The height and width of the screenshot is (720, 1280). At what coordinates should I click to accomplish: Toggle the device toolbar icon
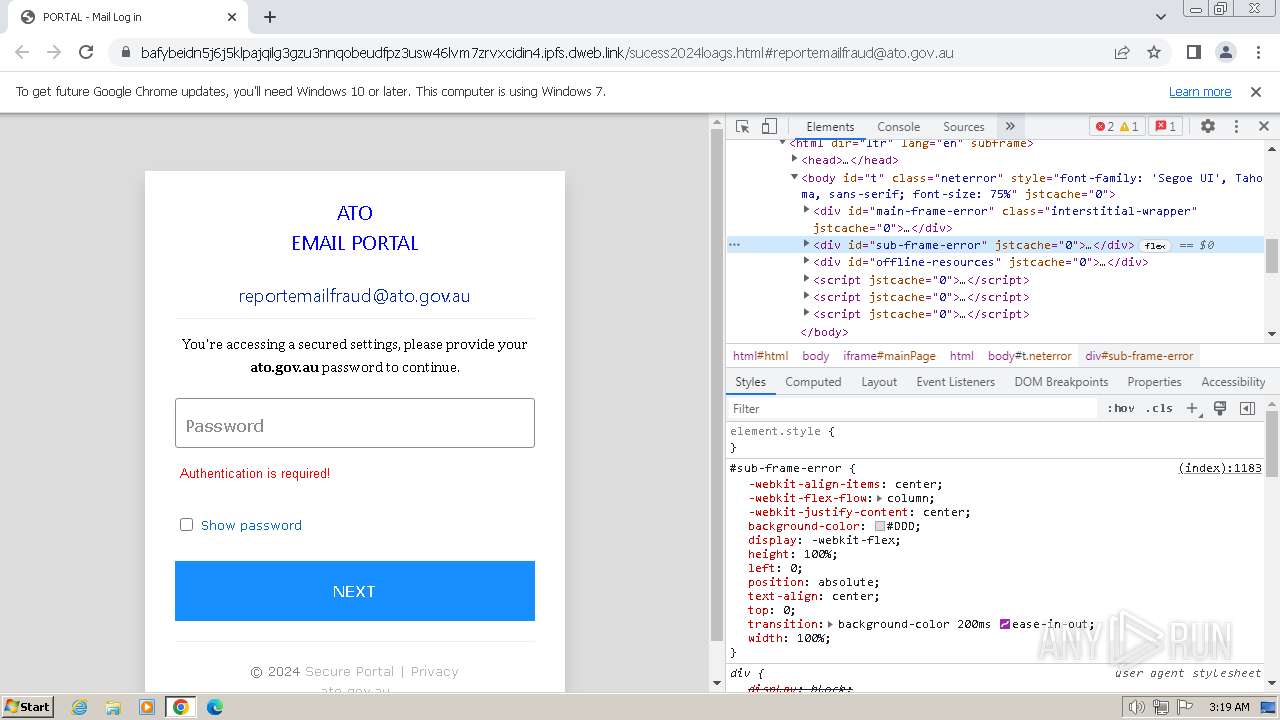[769, 126]
